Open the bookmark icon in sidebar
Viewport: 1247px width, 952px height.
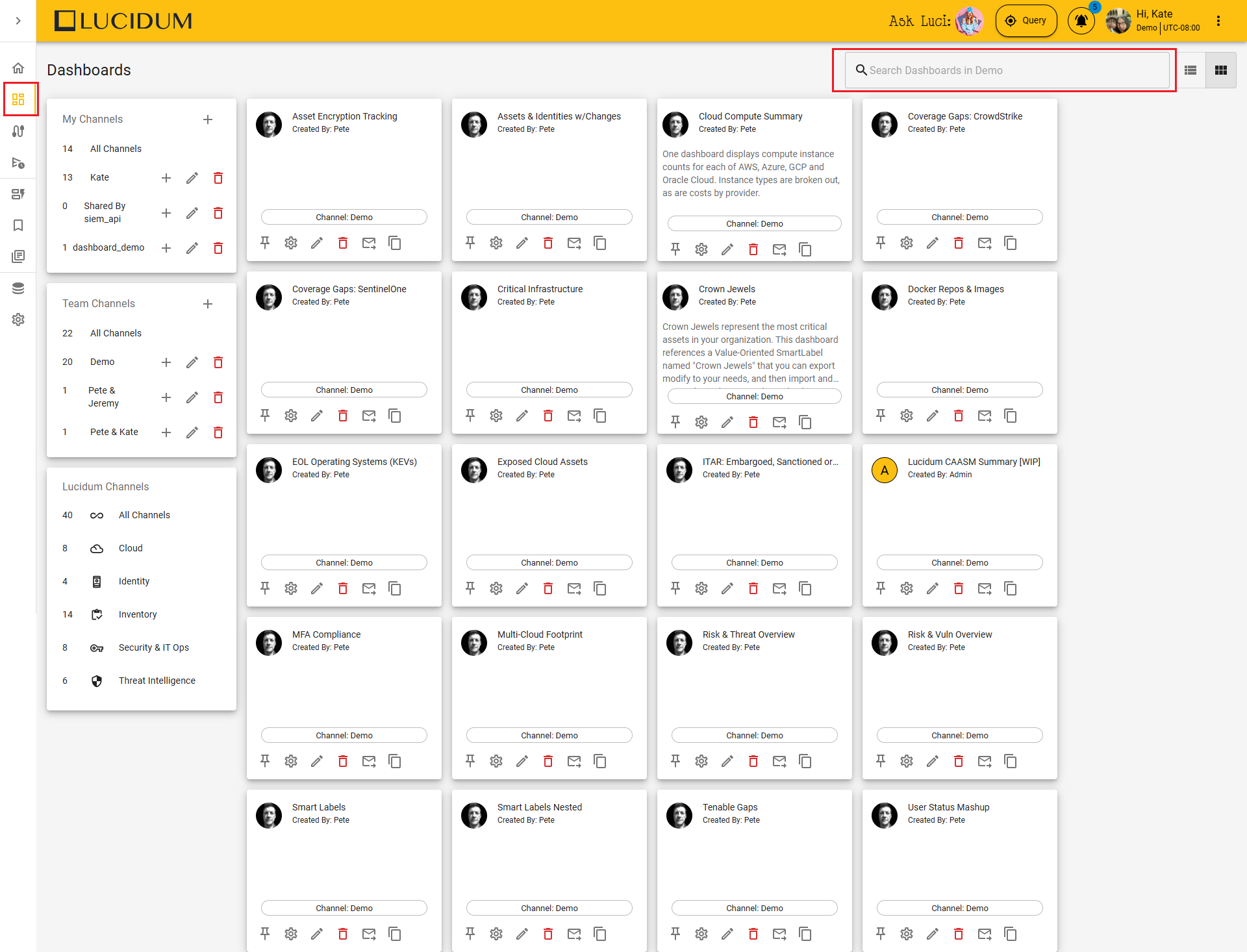pos(18,225)
